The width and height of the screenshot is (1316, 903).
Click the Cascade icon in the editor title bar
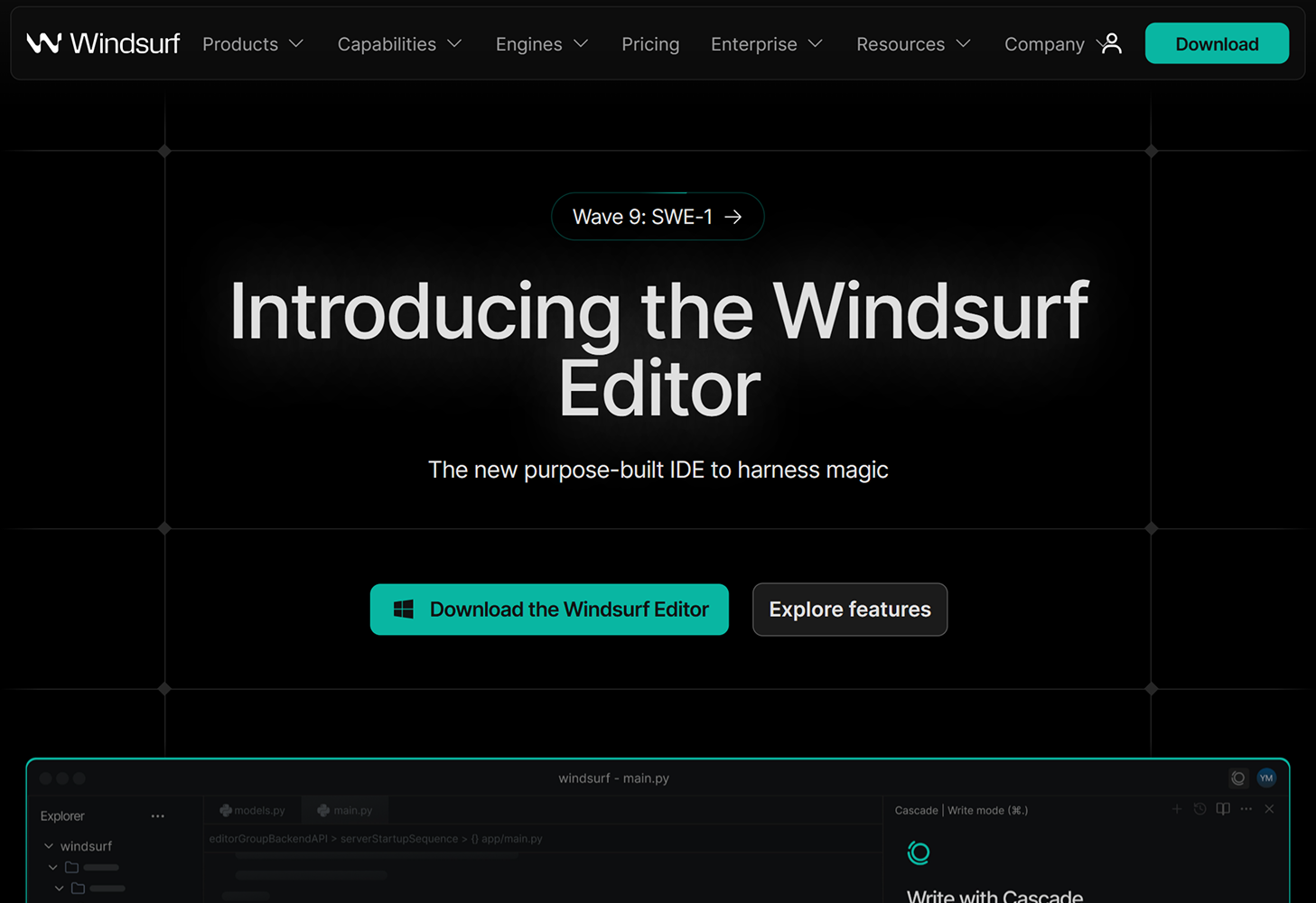click(x=1238, y=777)
